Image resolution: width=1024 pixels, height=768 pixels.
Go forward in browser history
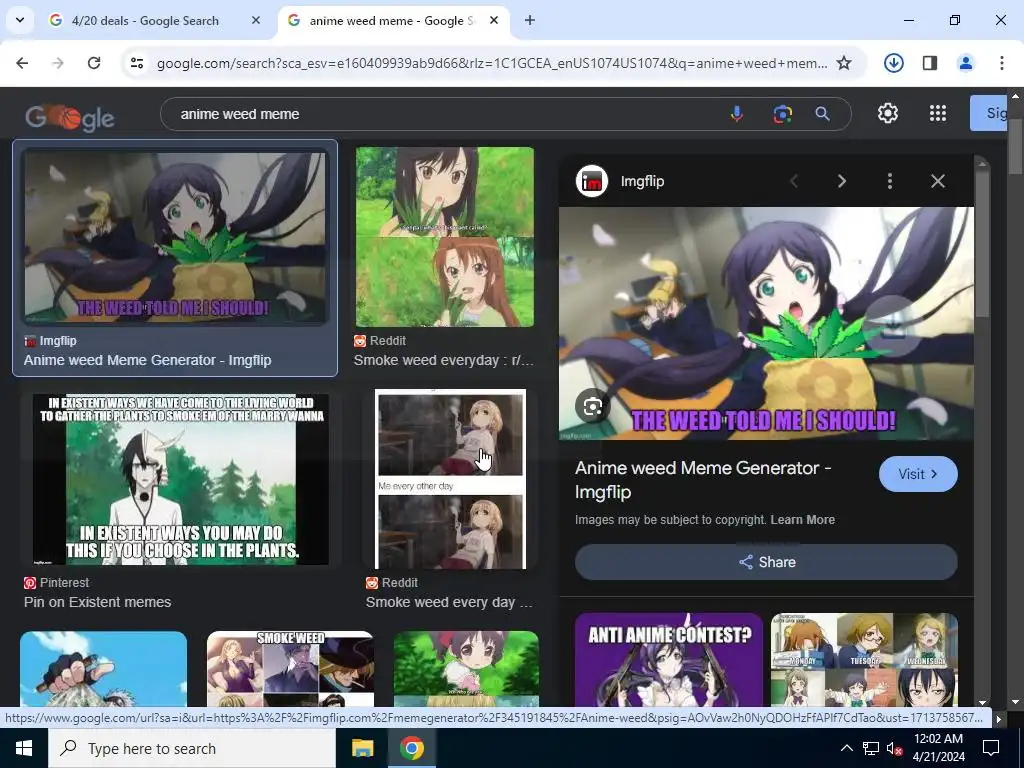pyautogui.click(x=58, y=63)
